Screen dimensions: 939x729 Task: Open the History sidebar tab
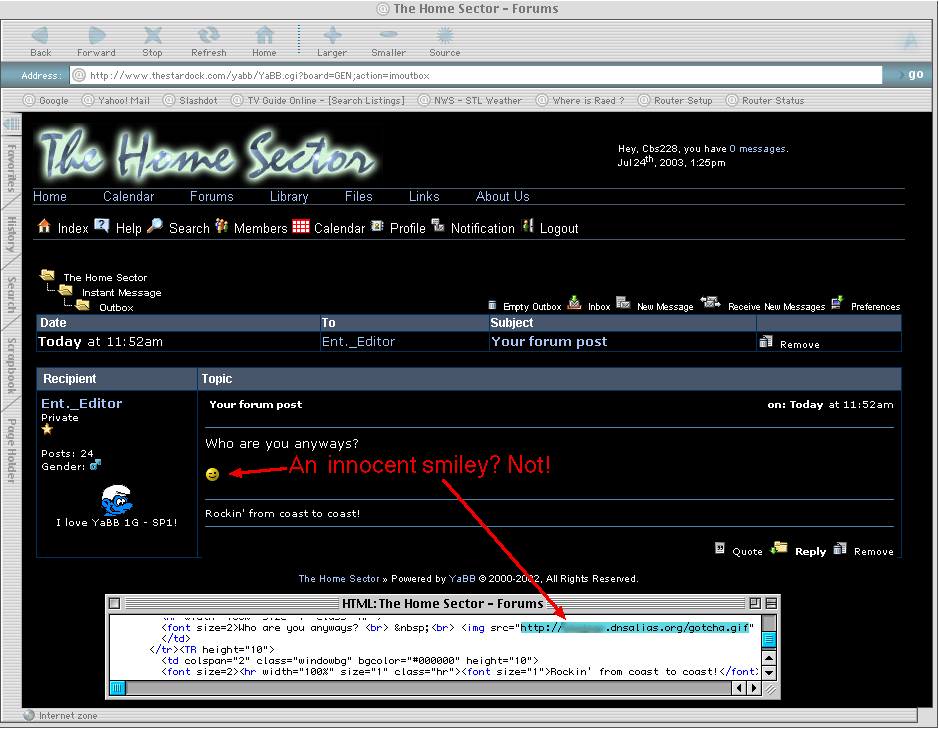(11, 235)
